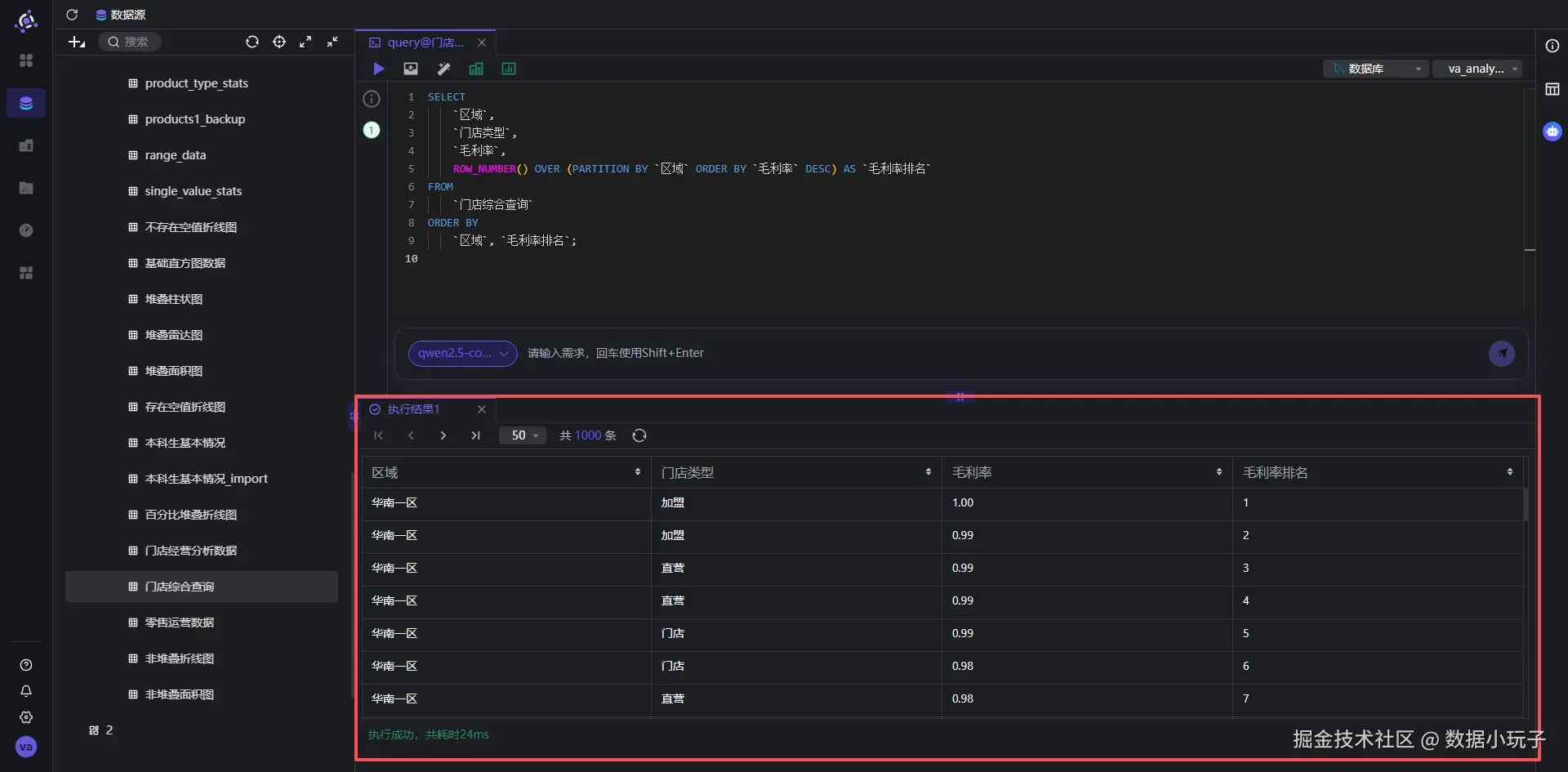This screenshot has height=772, width=1568.
Task: Sort by 门店类型 column sort arrows
Action: 929,472
